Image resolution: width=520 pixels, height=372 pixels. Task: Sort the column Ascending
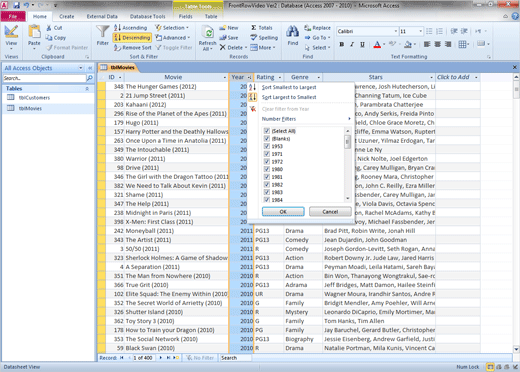pos(131,28)
